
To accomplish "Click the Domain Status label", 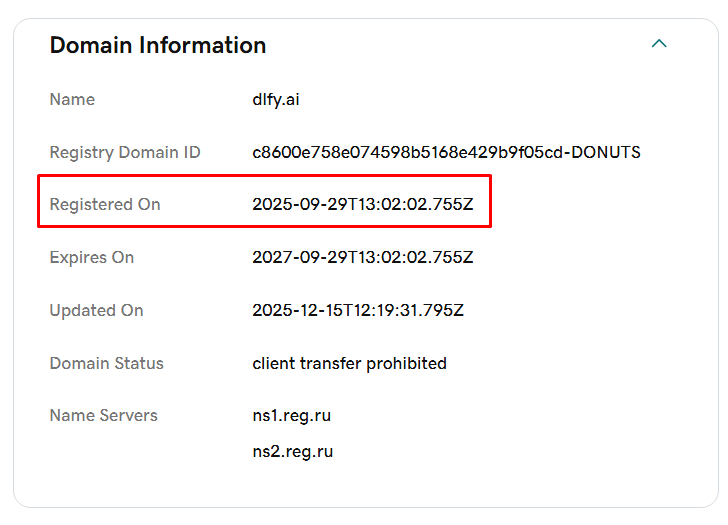I will click(107, 363).
